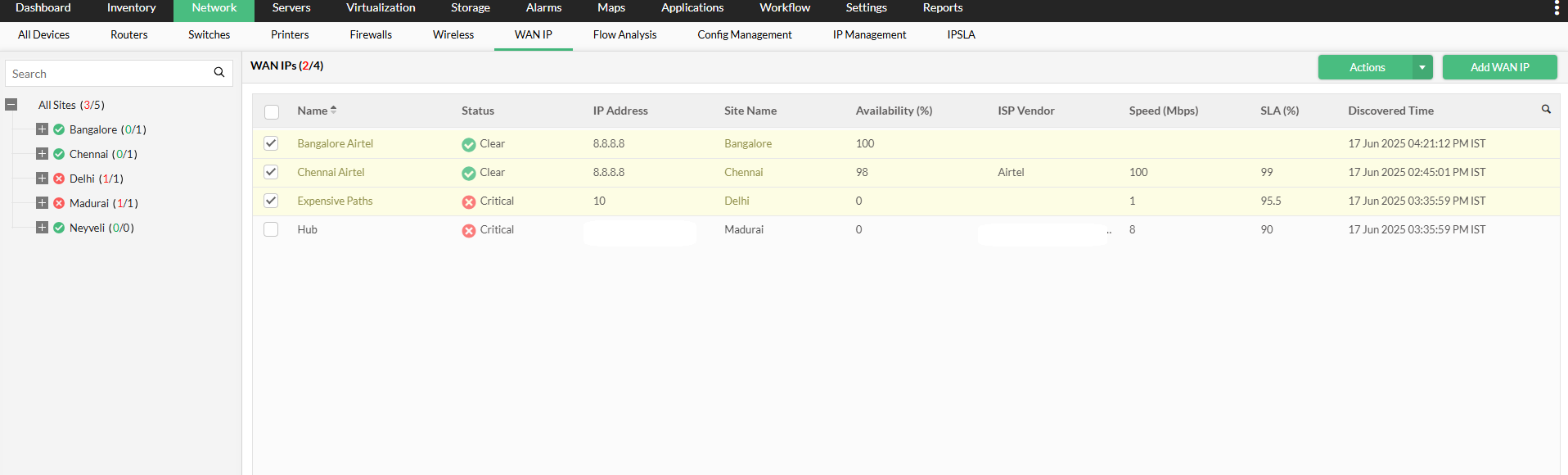
Task: Open the Settings top menu
Action: pyautogui.click(x=866, y=8)
